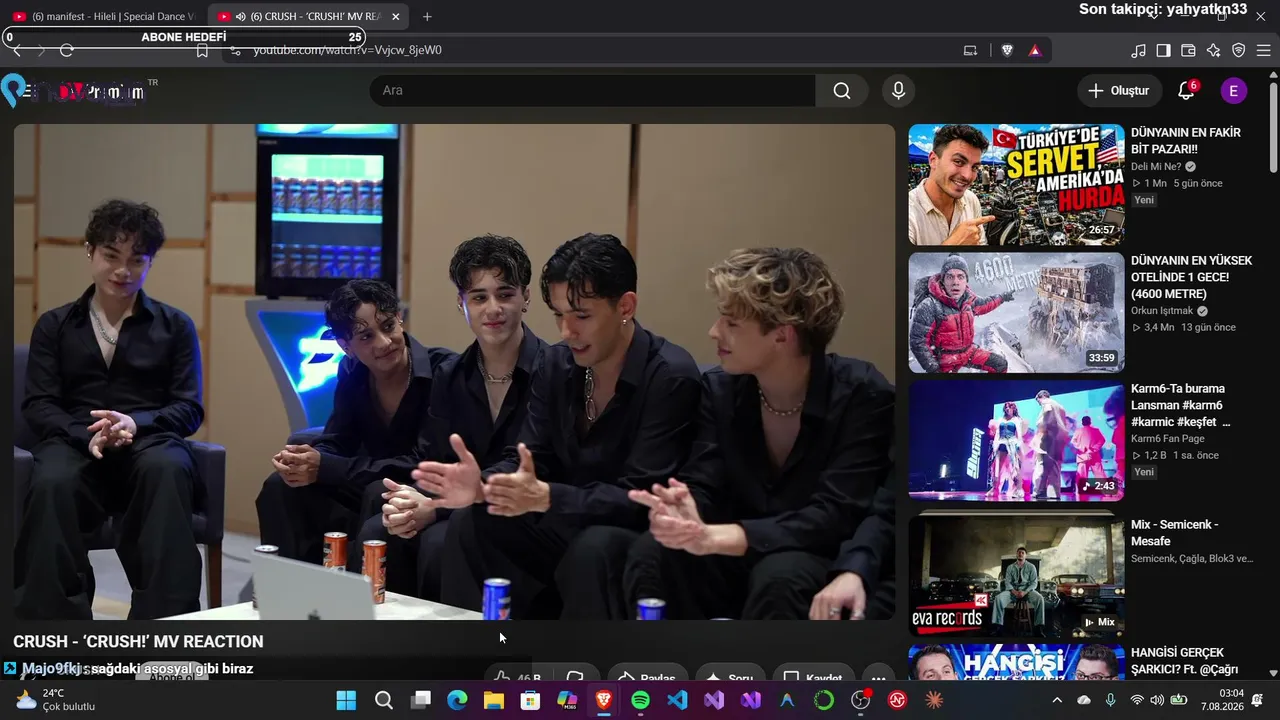This screenshot has width=1280, height=720.
Task: View site information next to the URL
Action: pos(236,50)
